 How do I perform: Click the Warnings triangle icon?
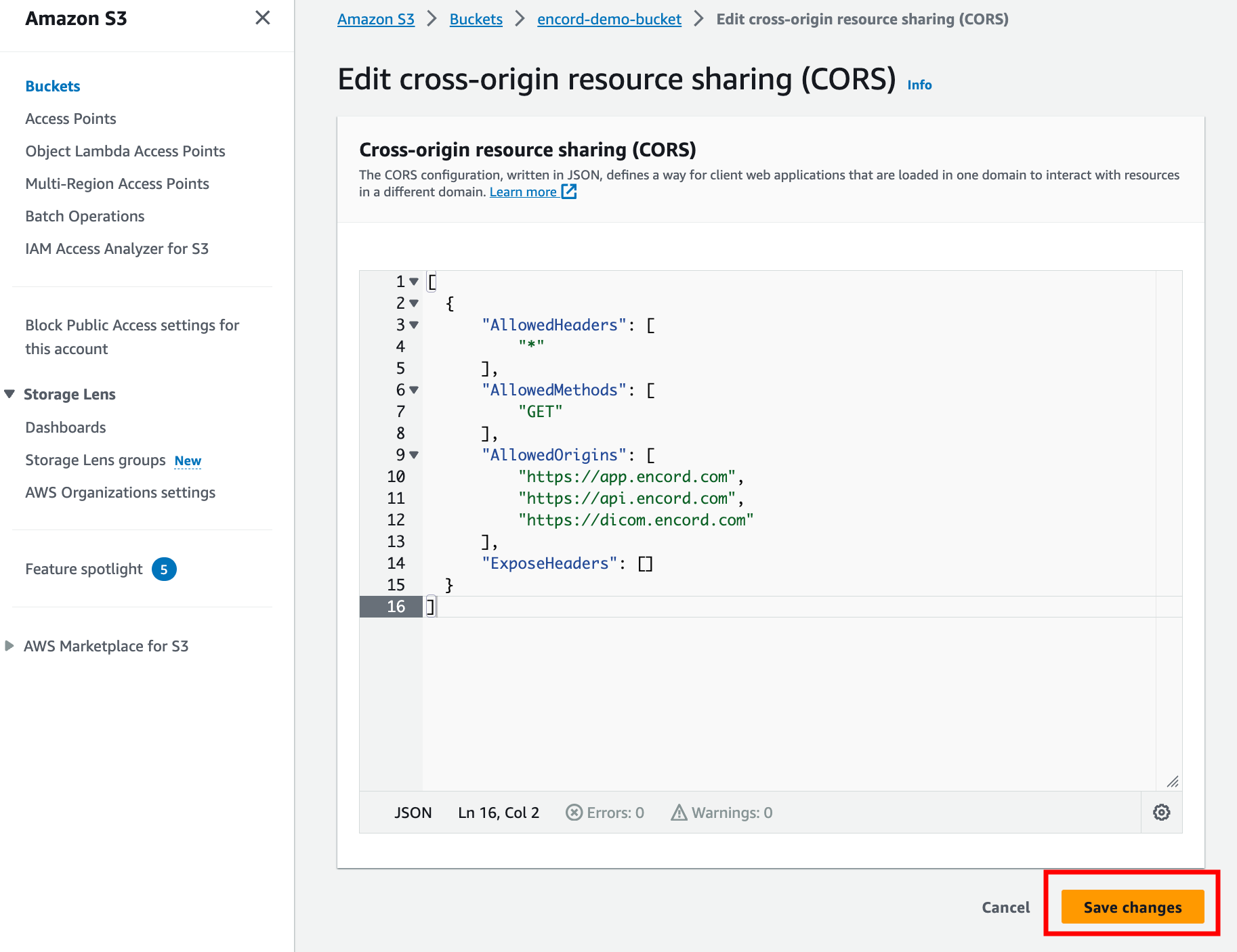(x=679, y=812)
